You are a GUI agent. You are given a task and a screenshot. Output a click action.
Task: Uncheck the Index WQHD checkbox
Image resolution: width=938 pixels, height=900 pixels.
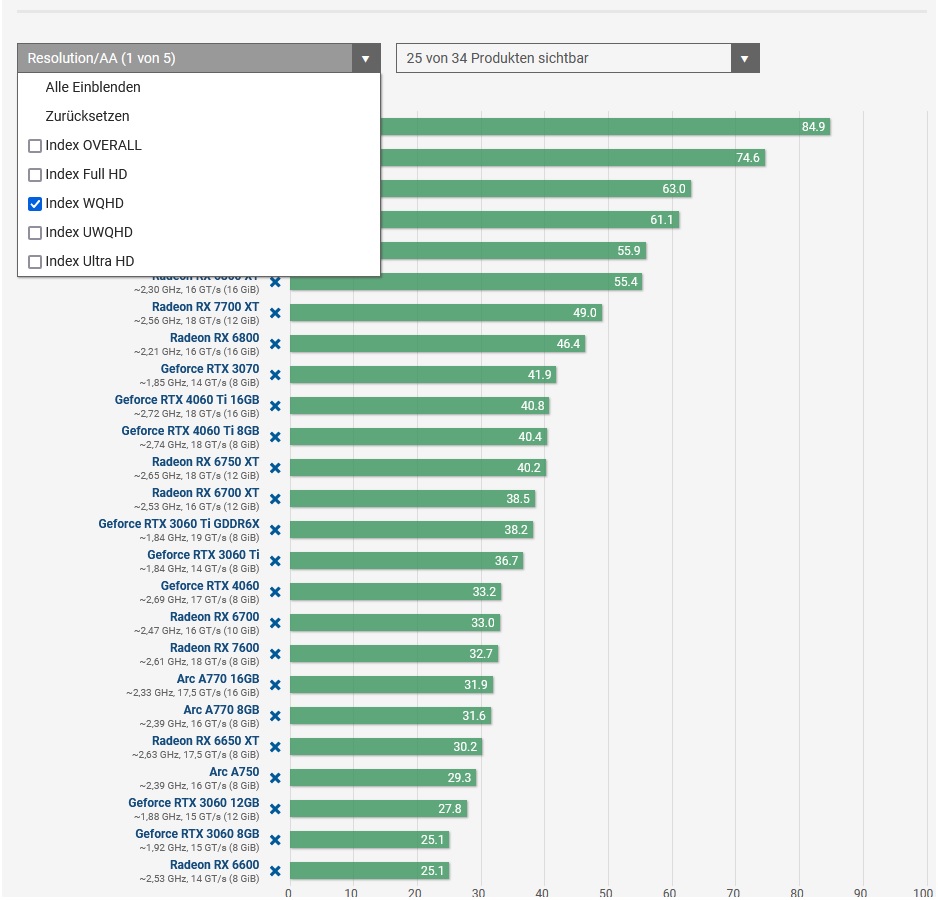[35, 204]
